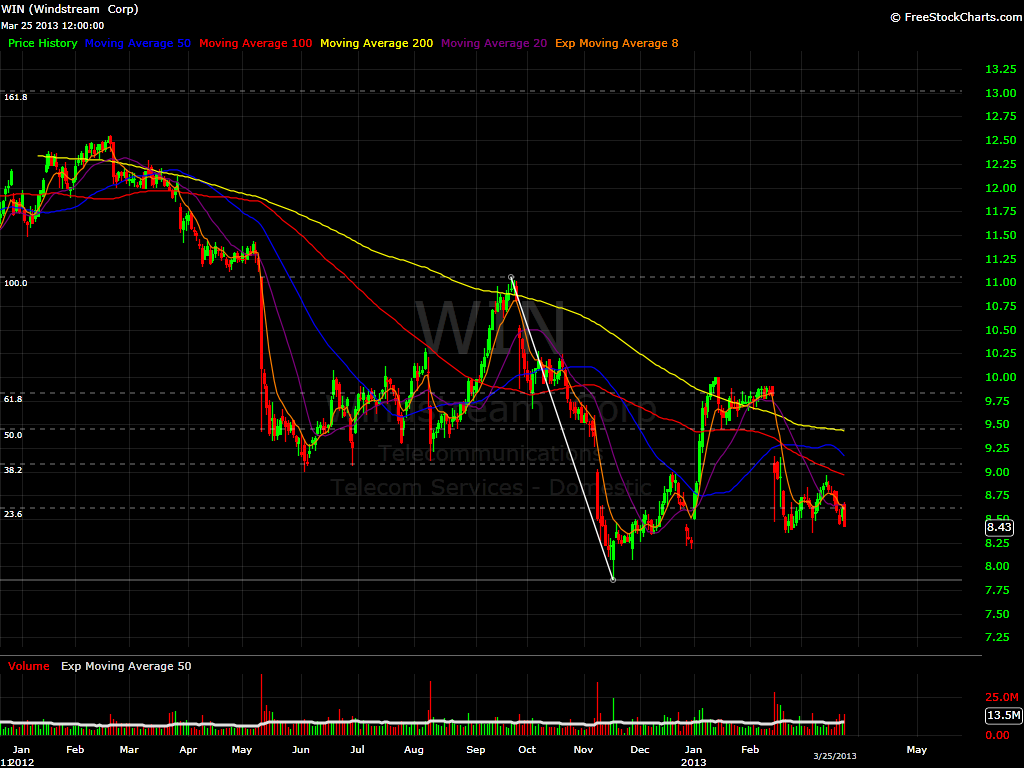Viewport: 1024px width, 768px height.
Task: Click the 10.00 price axis label
Action: coord(974,377)
